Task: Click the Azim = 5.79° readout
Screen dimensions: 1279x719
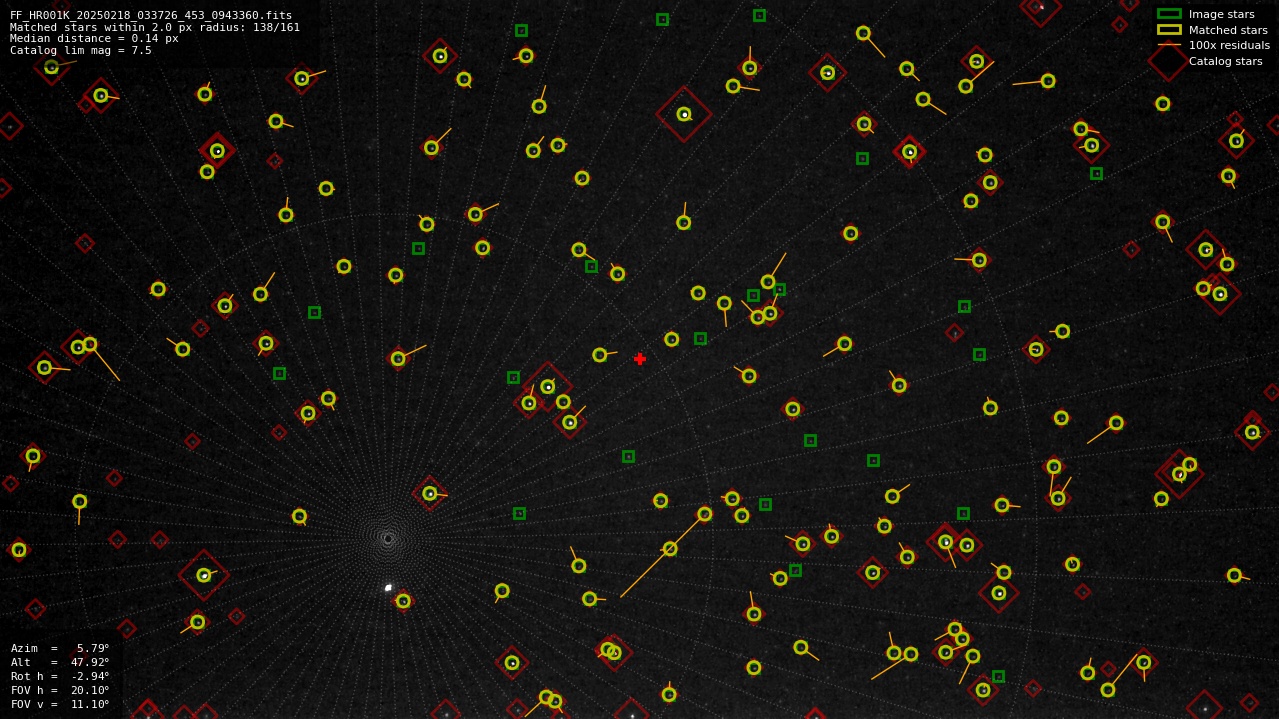Action: coord(60,648)
